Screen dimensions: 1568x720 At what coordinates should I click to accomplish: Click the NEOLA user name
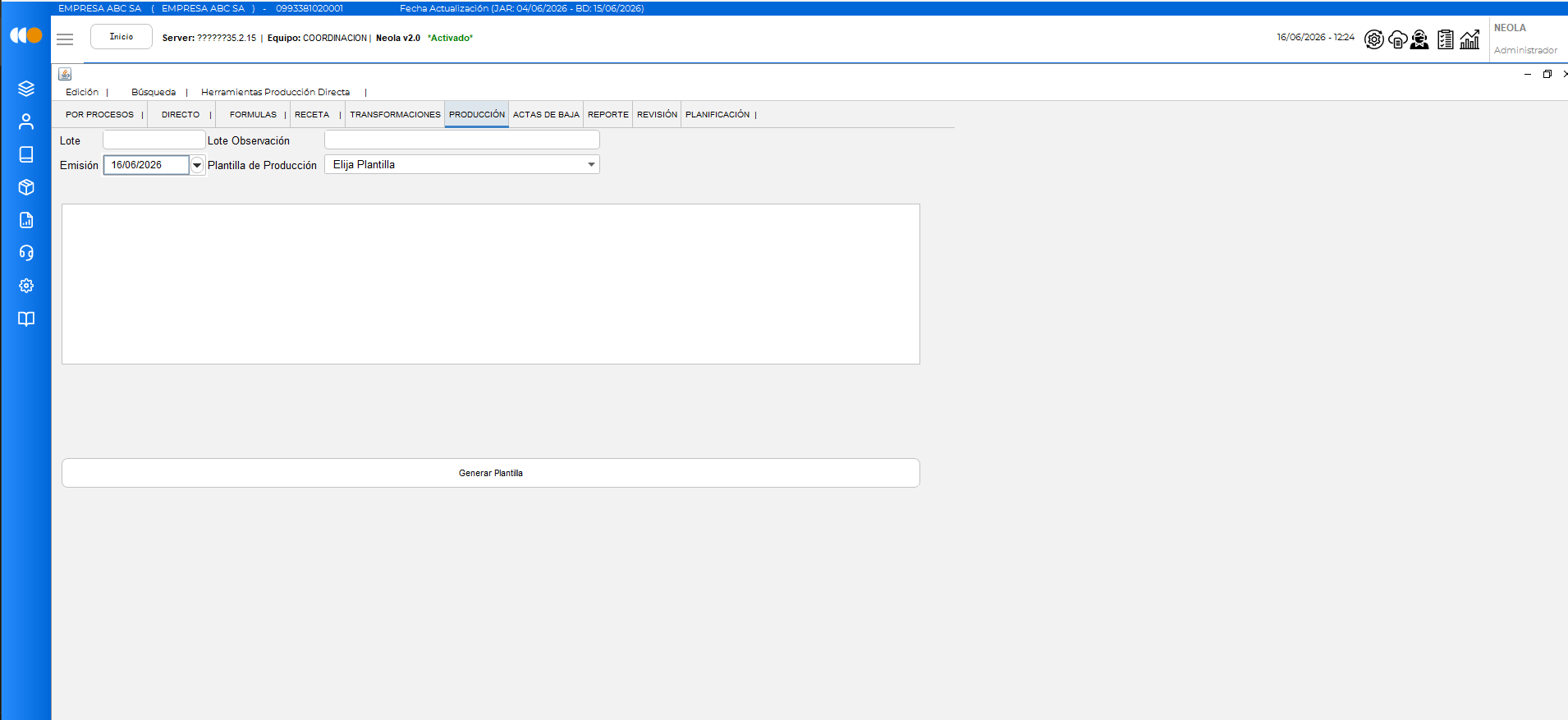(x=1510, y=28)
